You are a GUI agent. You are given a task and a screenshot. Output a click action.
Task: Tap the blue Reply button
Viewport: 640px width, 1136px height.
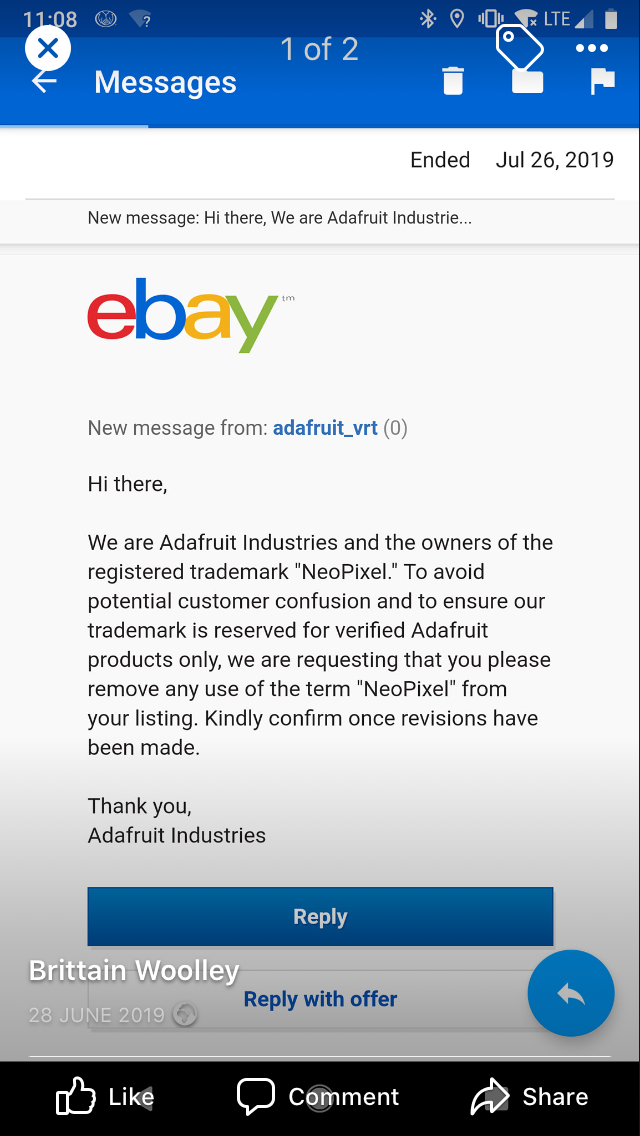(320, 916)
